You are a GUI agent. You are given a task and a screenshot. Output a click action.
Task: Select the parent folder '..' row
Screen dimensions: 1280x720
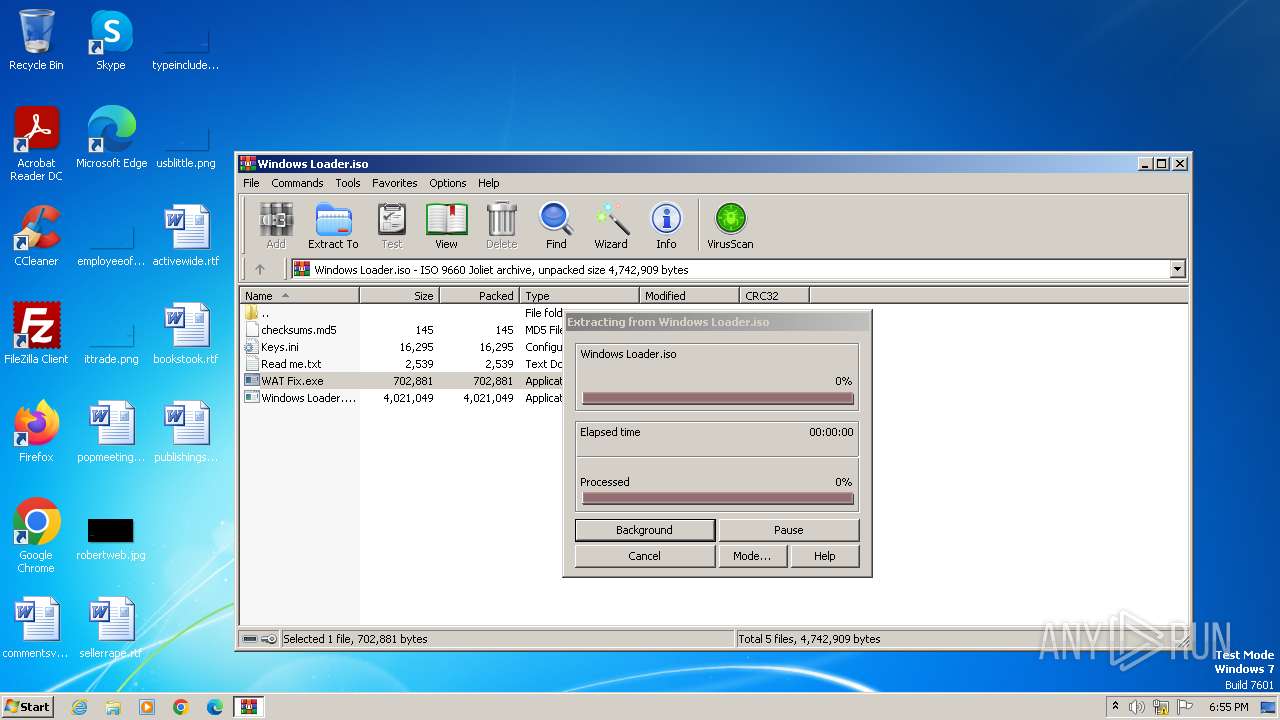pyautogui.click(x=402, y=313)
